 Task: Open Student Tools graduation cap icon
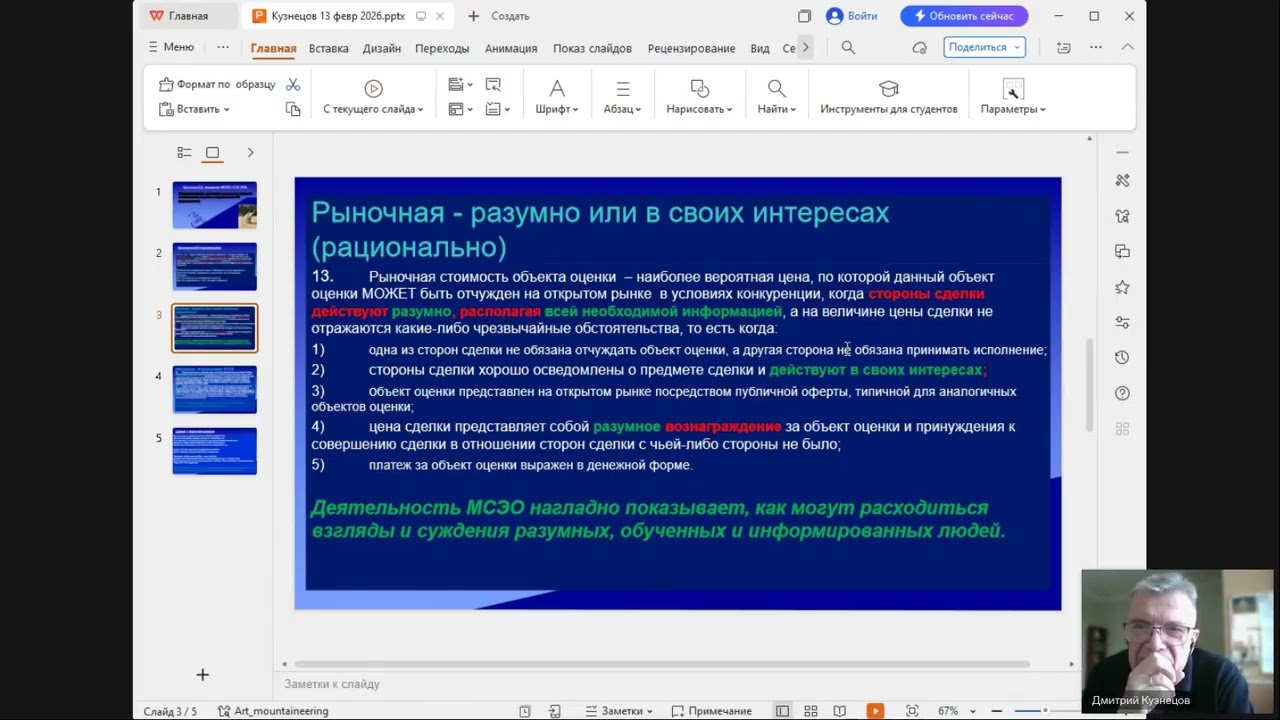pos(888,88)
